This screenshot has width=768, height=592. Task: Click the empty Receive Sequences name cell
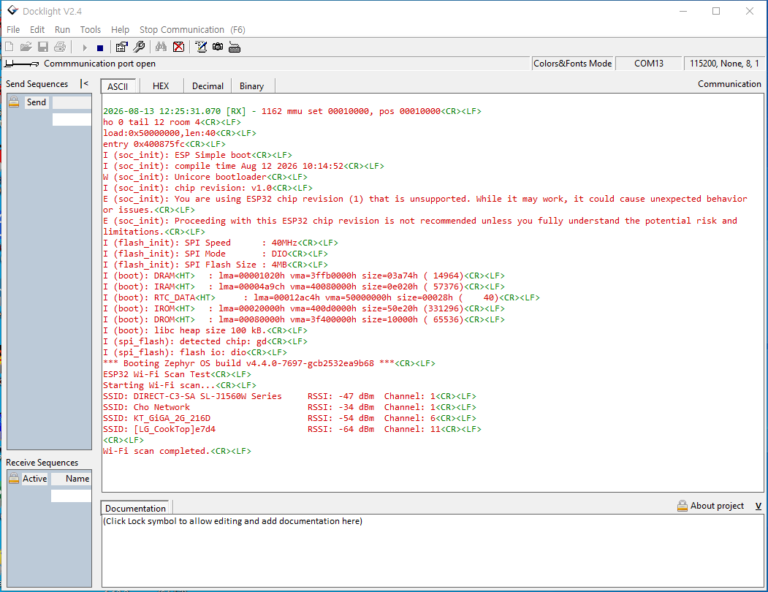click(71, 496)
